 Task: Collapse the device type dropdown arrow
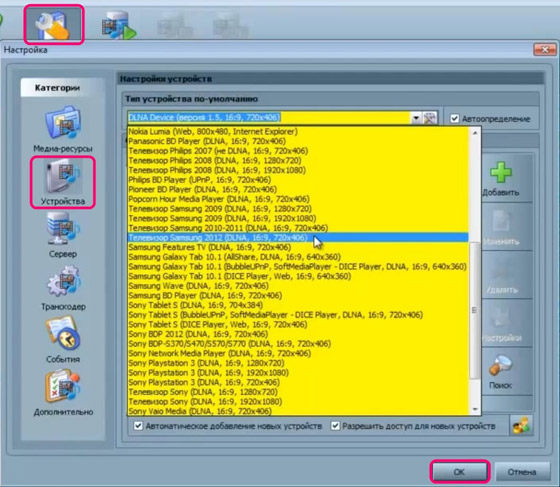coord(416,117)
